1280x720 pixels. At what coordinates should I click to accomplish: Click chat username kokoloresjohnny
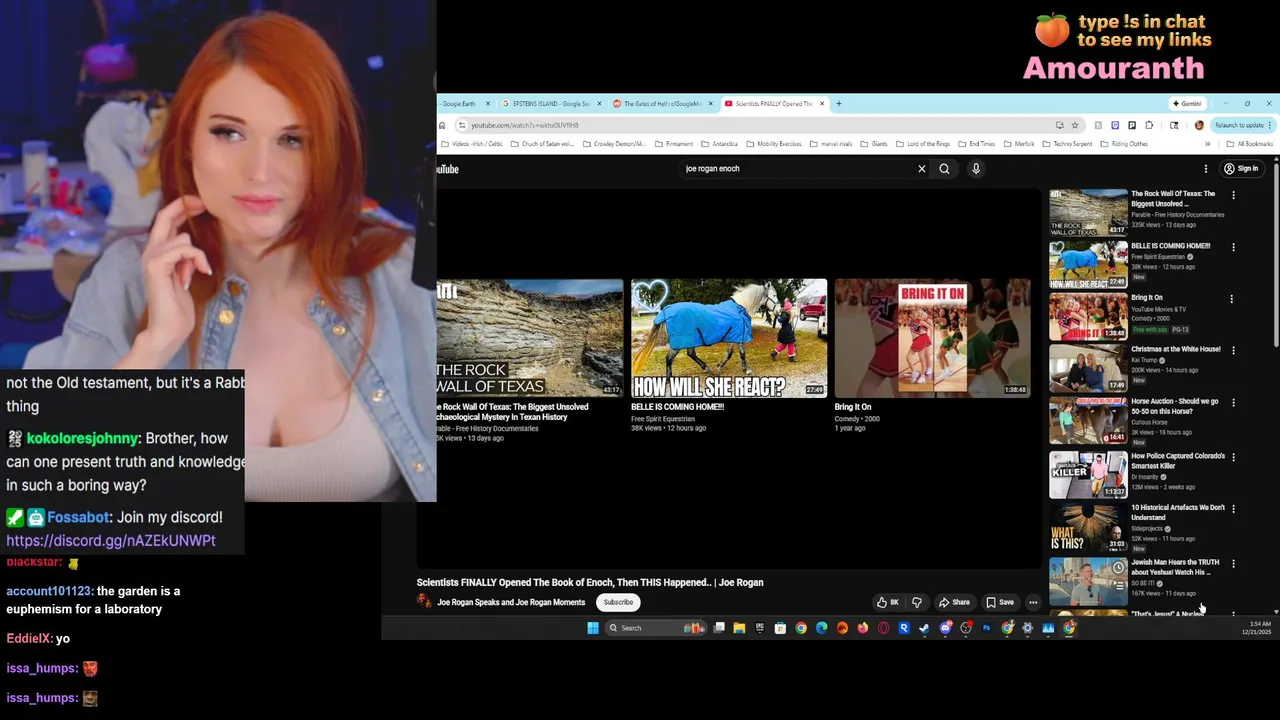(83, 438)
